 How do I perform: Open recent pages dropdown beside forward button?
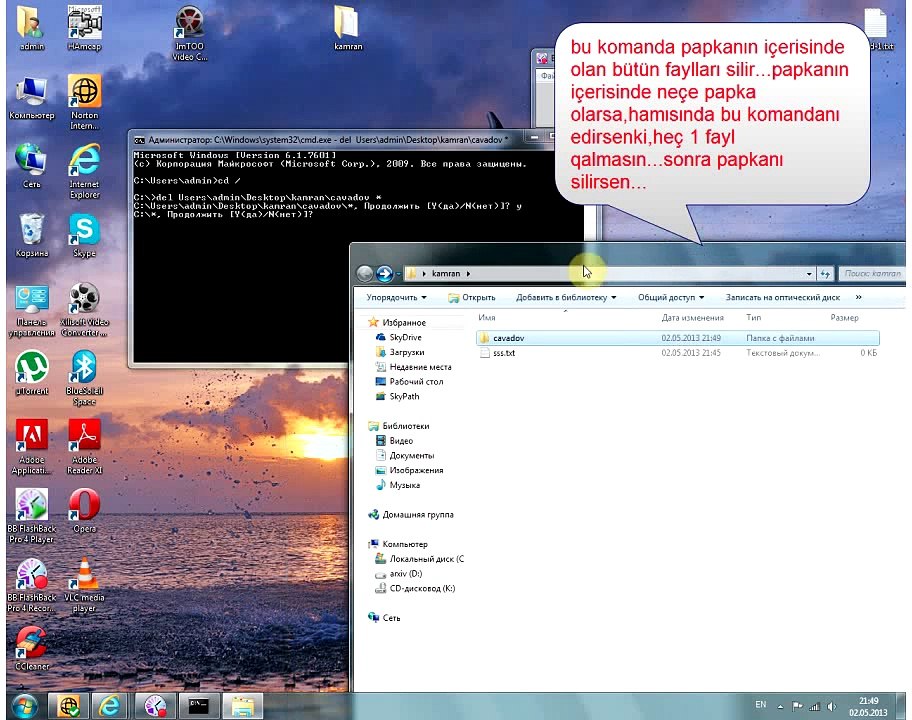click(398, 273)
